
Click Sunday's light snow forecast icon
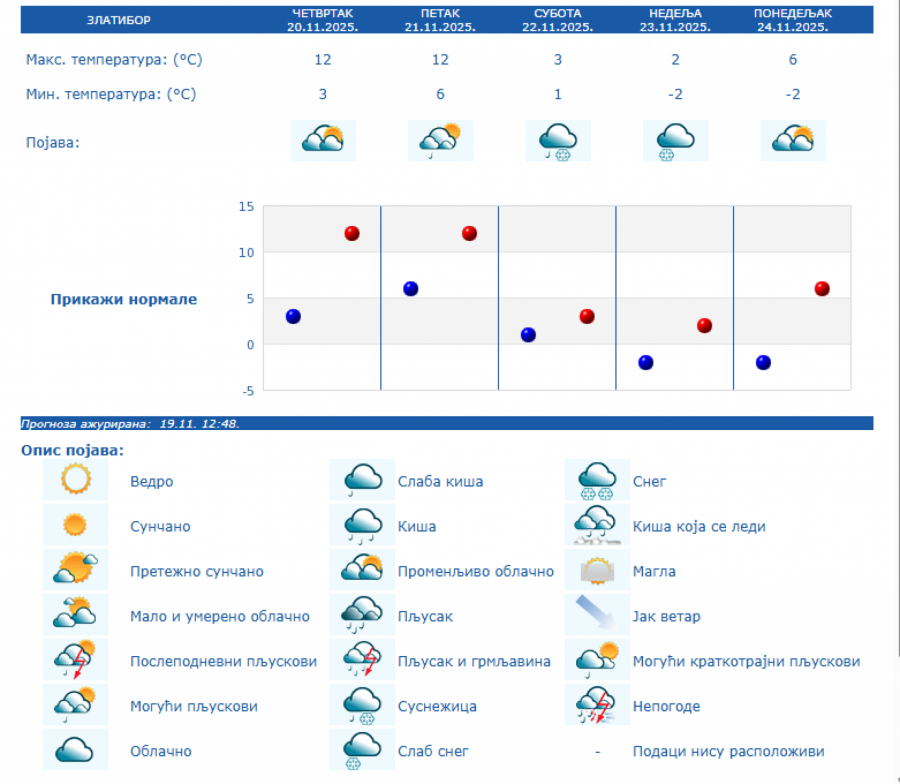pos(675,140)
